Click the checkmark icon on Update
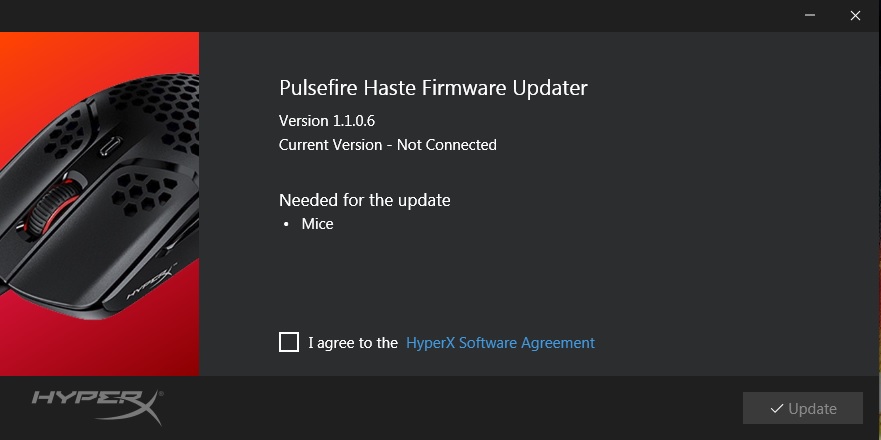 click(776, 408)
